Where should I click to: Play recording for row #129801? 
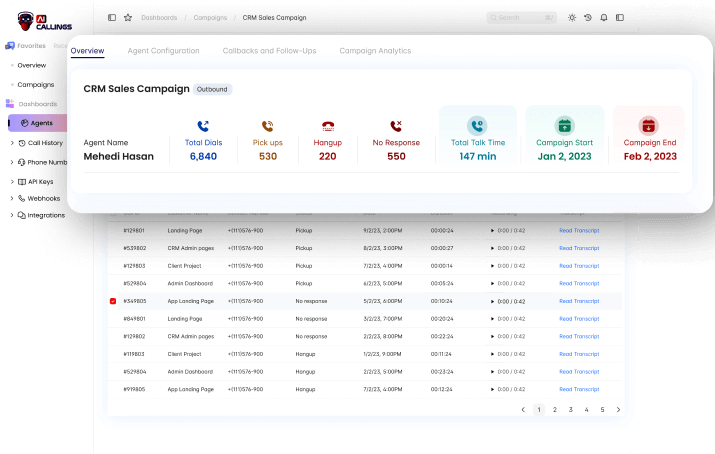tap(492, 231)
